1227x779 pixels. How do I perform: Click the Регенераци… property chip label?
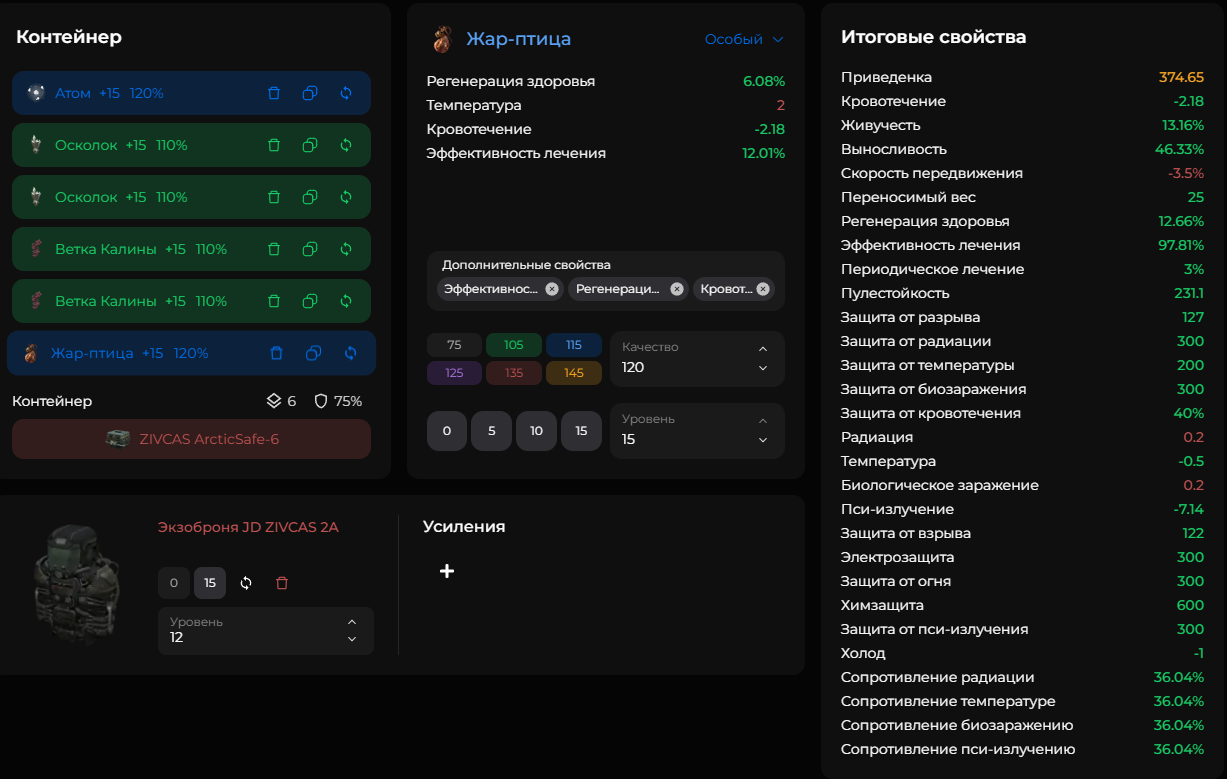click(618, 289)
